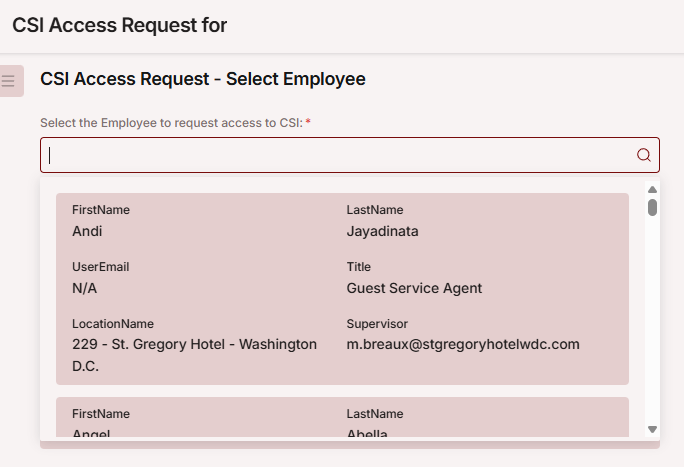Click the CSI Access Request for page title
Screen dimensions: 684x467
(120, 25)
